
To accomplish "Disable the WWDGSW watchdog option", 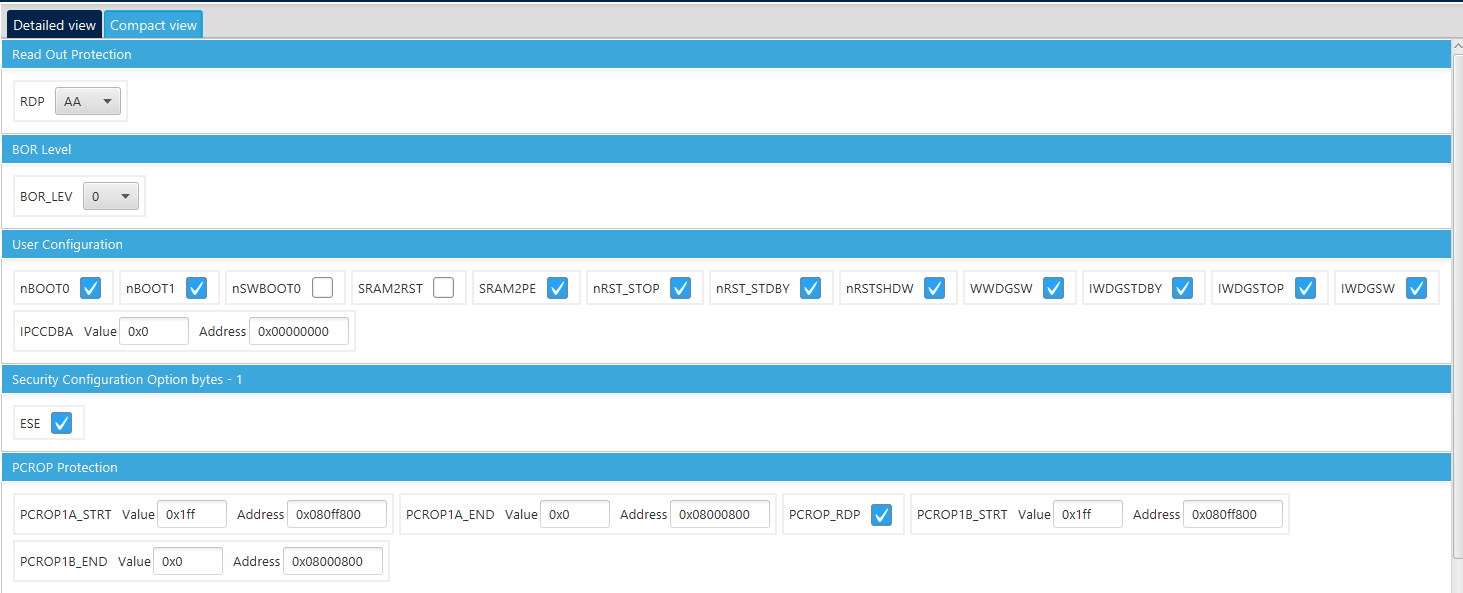I will tap(1052, 287).
